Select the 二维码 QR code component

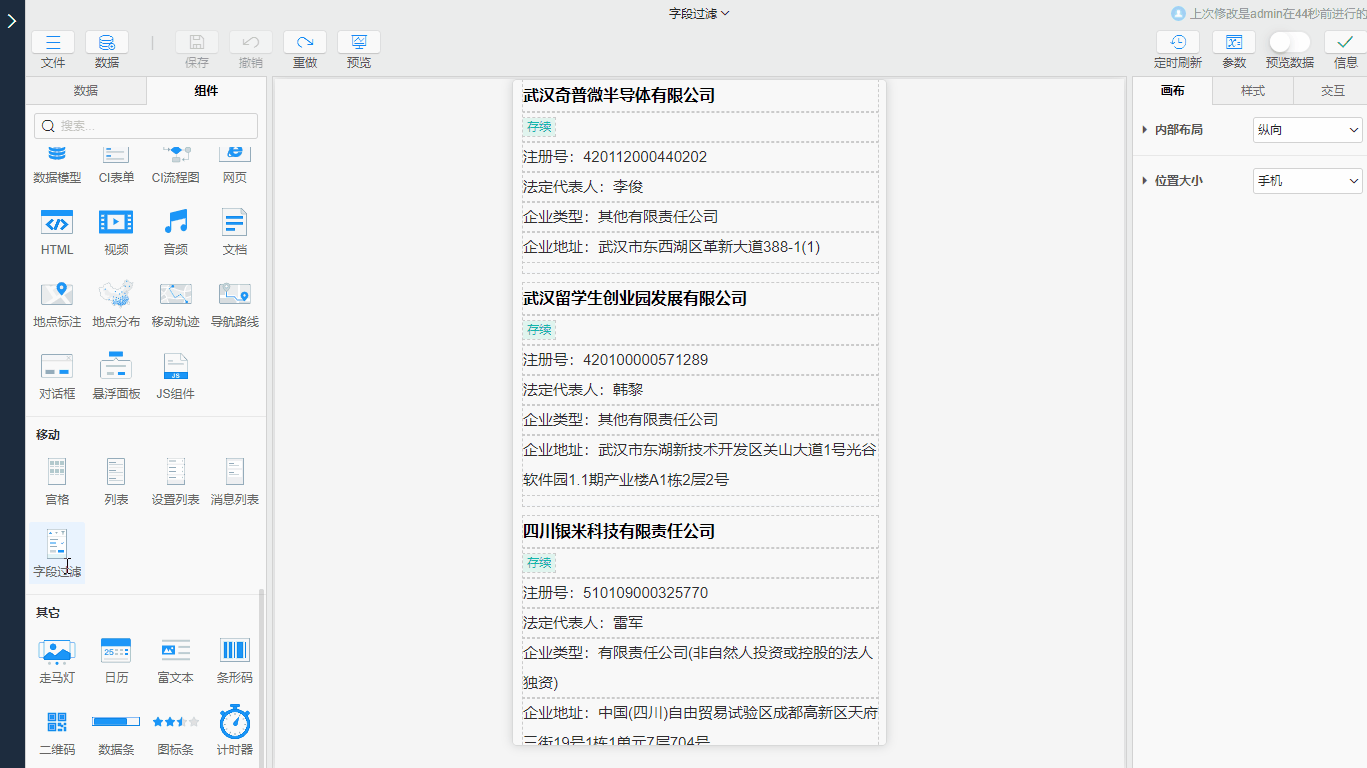click(x=57, y=723)
